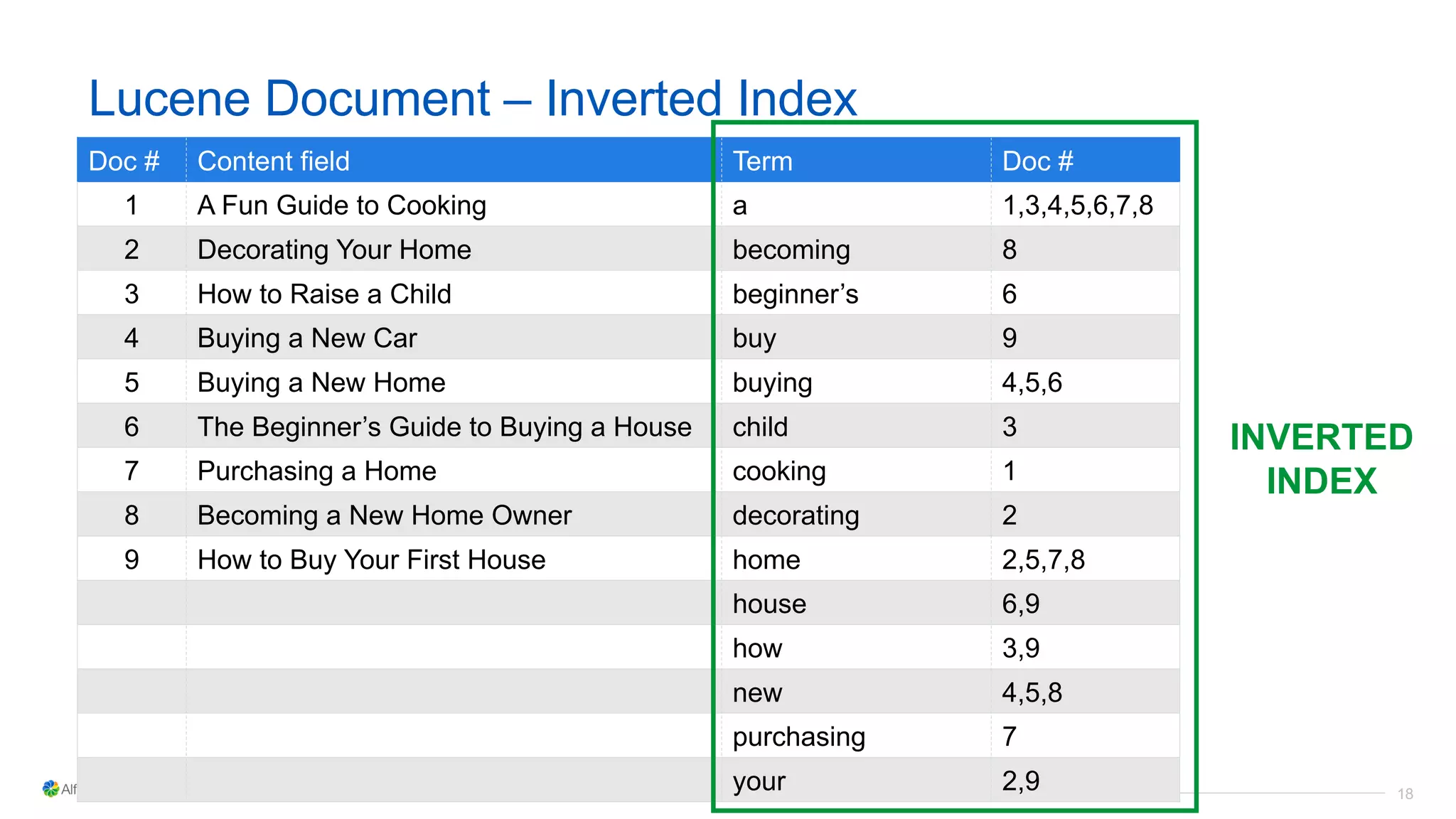Click the Doc # value for 'cooking'
1456x819 pixels.
tap(1010, 471)
